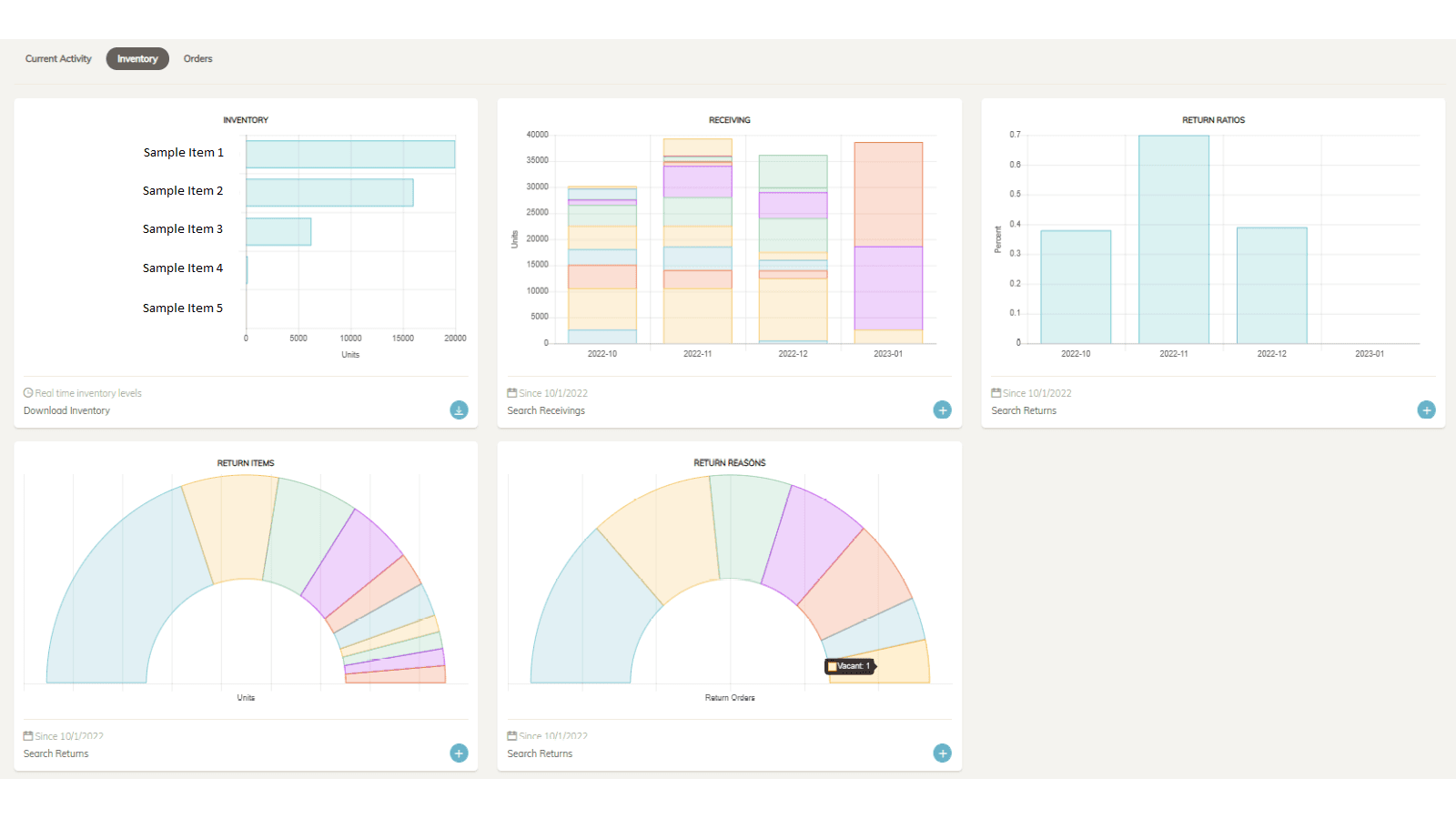
Task: Click Search Returns under Return Items chart
Action: pos(56,753)
